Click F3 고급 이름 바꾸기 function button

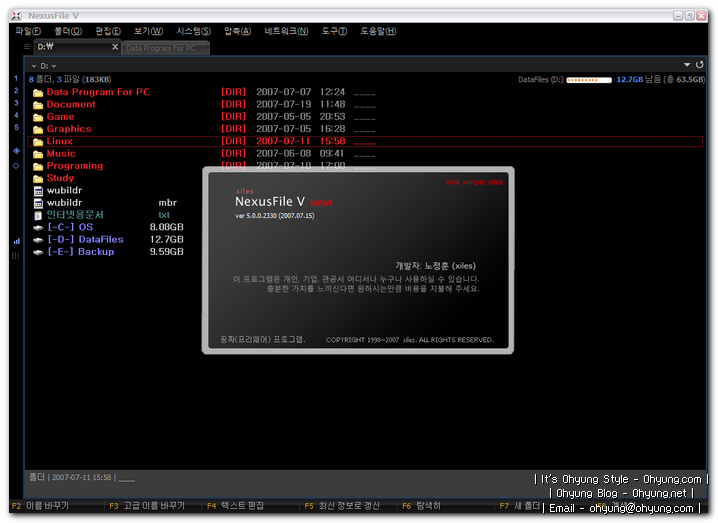coord(147,506)
